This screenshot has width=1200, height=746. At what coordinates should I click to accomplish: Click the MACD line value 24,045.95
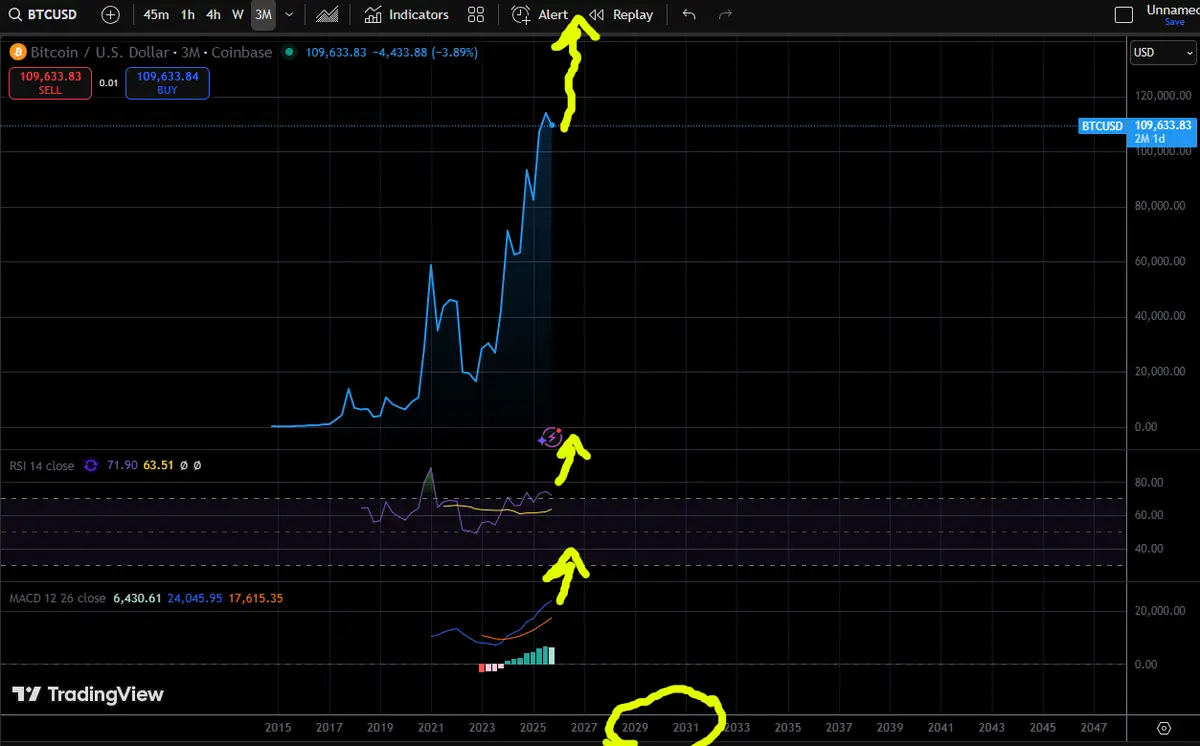[195, 598]
